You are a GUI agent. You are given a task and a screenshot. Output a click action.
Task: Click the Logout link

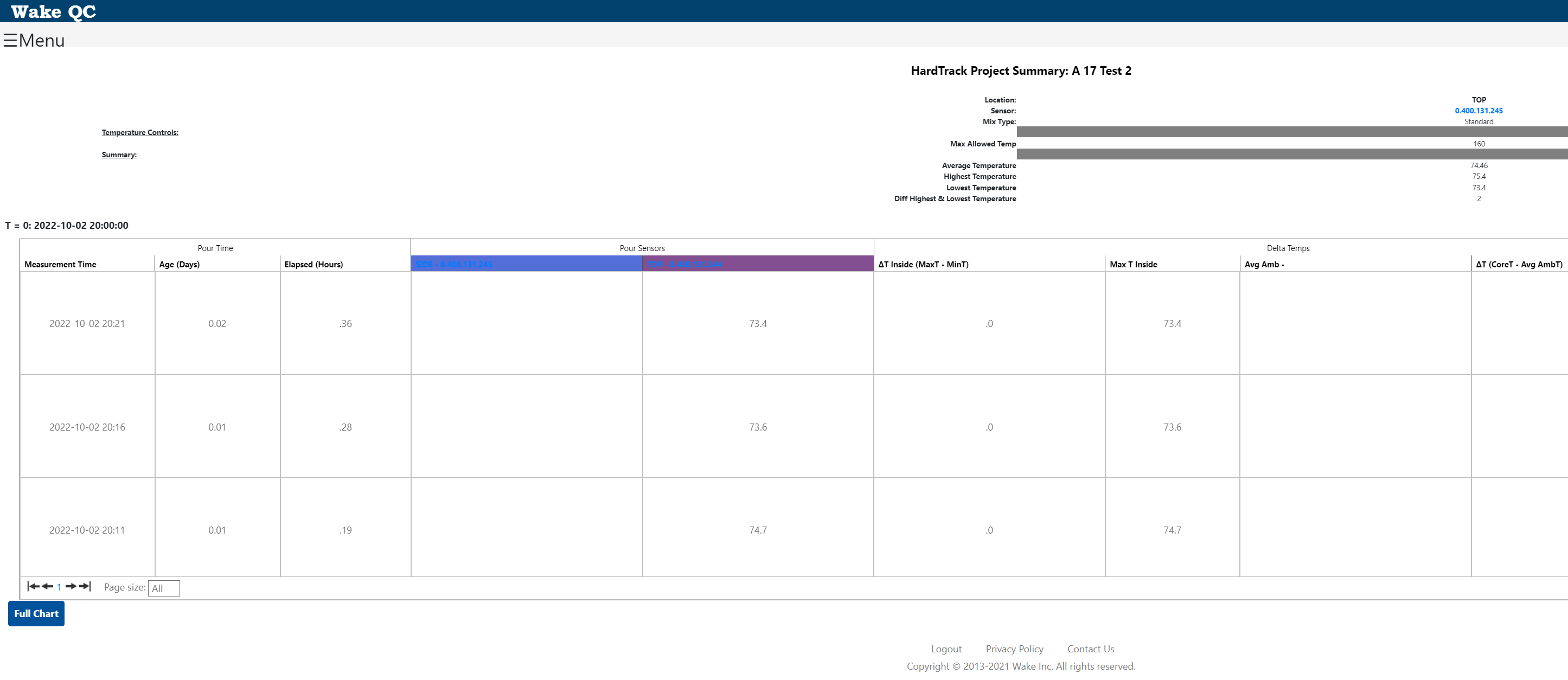pos(946,649)
